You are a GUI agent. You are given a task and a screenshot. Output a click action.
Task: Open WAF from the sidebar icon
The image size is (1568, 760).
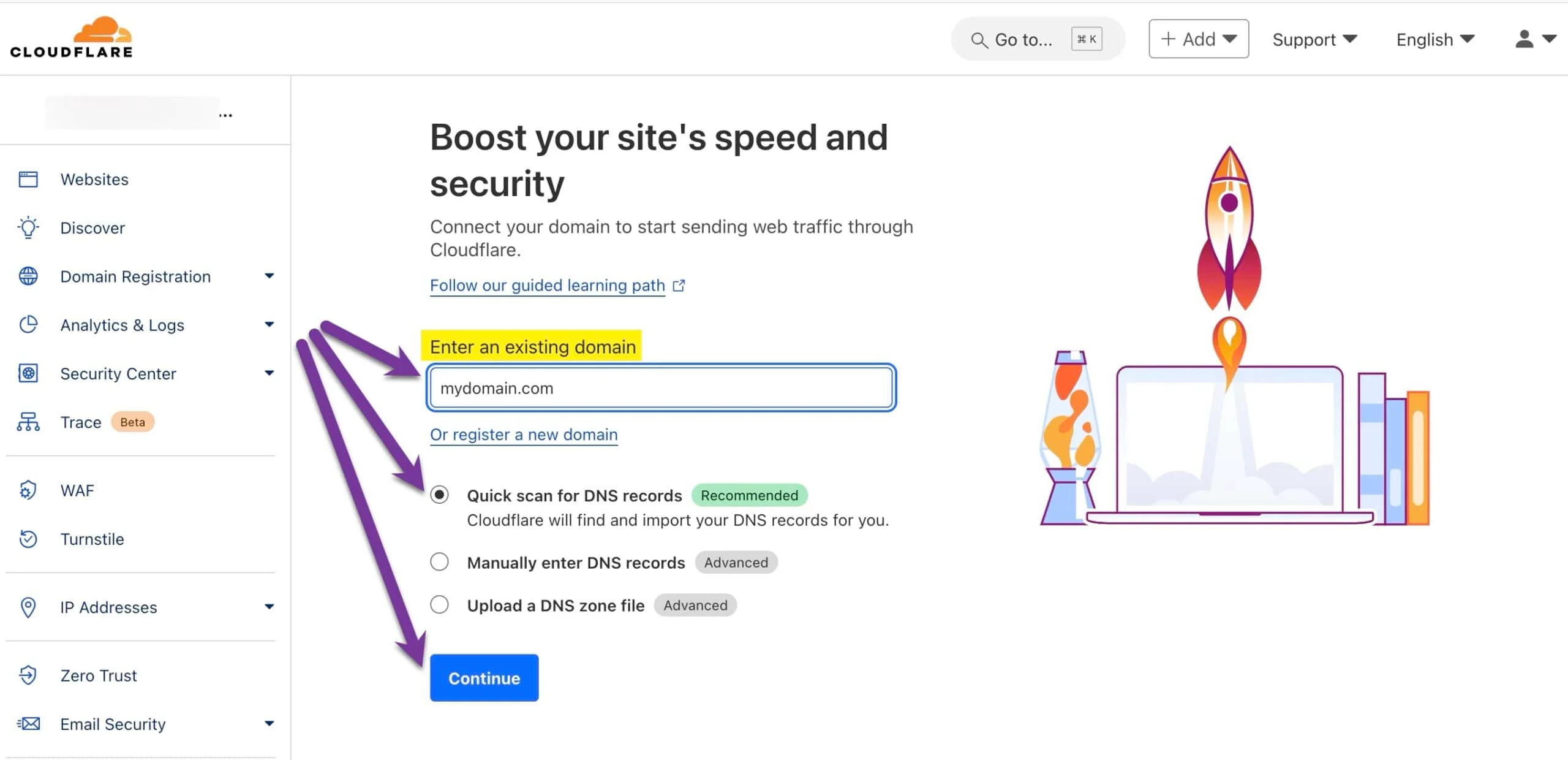pyautogui.click(x=28, y=490)
